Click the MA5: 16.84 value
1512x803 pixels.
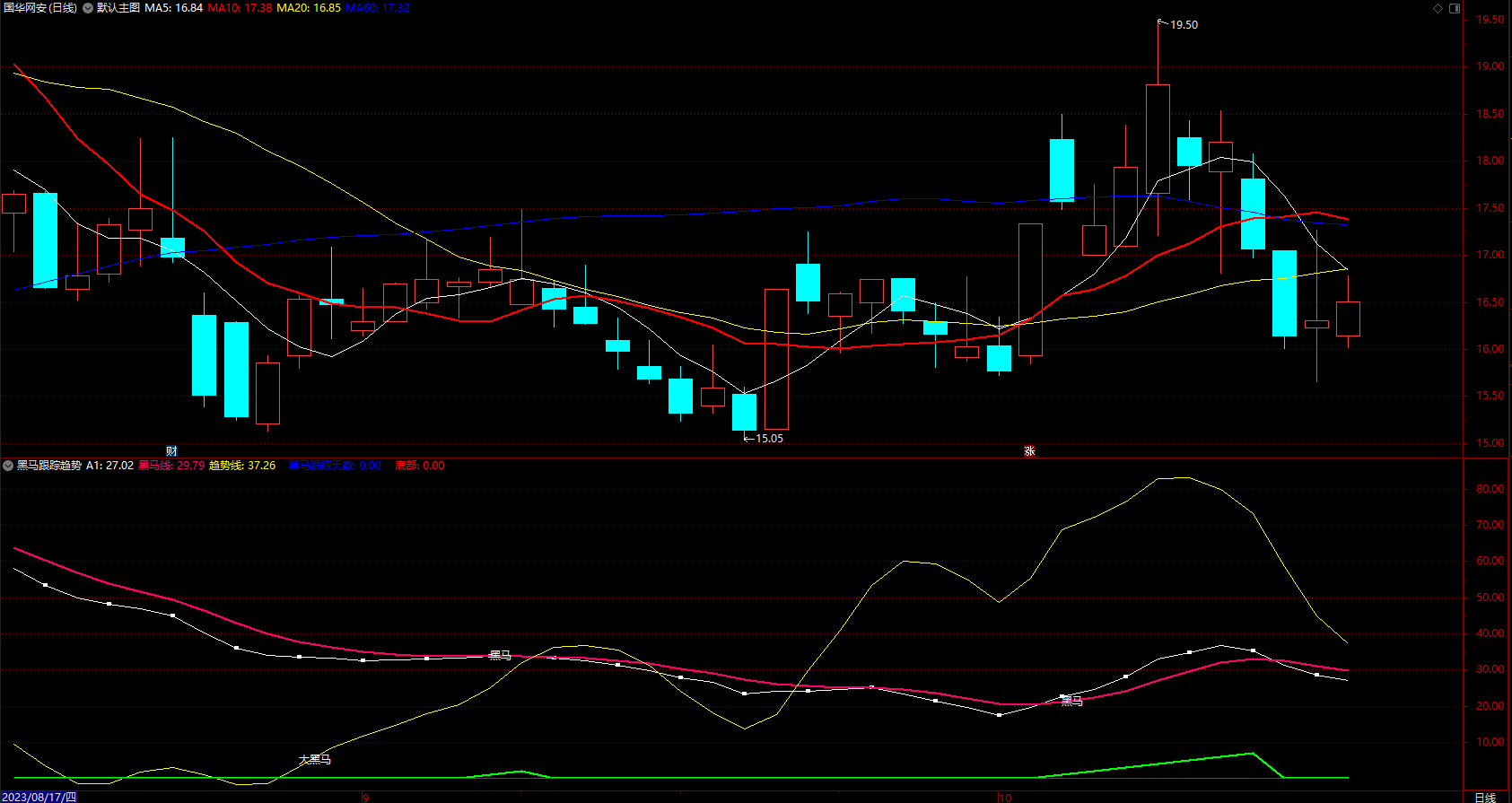pos(174,8)
